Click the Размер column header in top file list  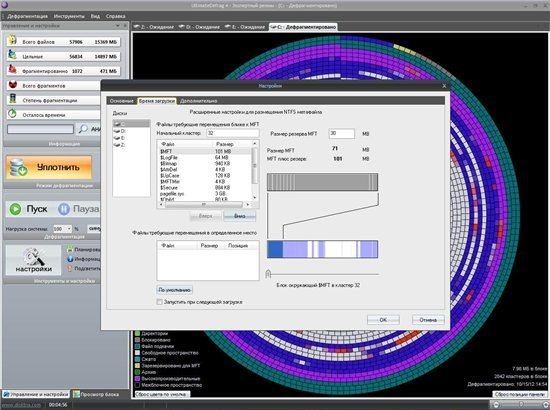pos(233,144)
